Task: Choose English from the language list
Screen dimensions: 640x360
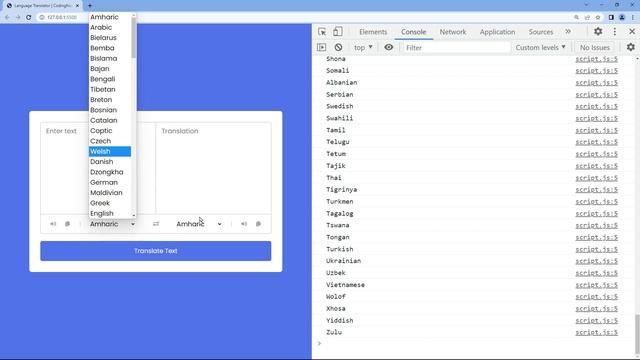Action: (x=110, y=213)
